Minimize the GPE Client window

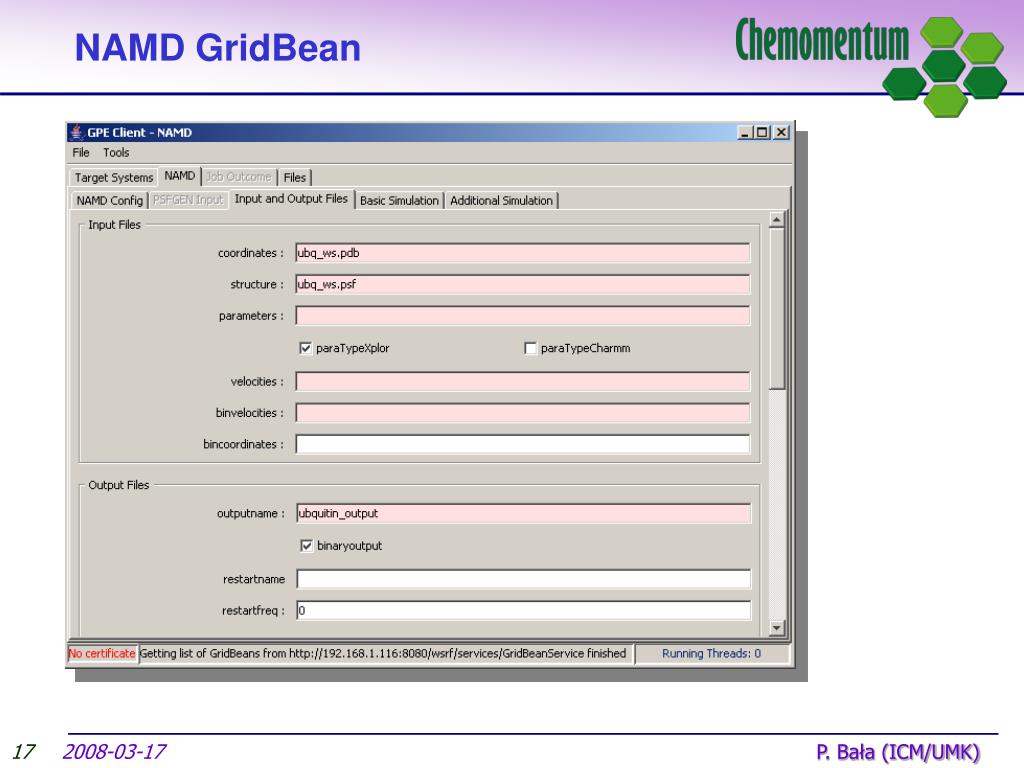pyautogui.click(x=744, y=133)
